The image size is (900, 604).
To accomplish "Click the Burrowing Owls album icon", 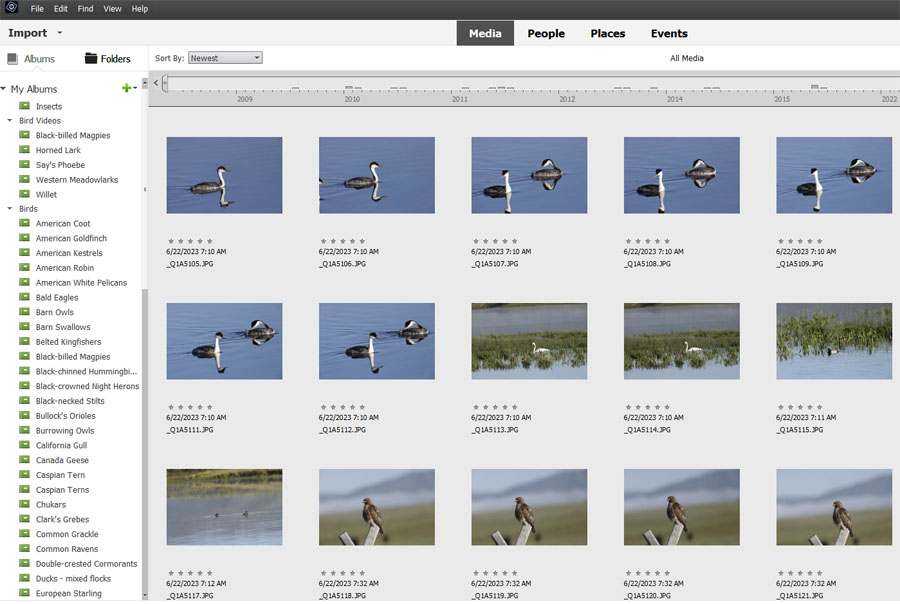I will (25, 431).
